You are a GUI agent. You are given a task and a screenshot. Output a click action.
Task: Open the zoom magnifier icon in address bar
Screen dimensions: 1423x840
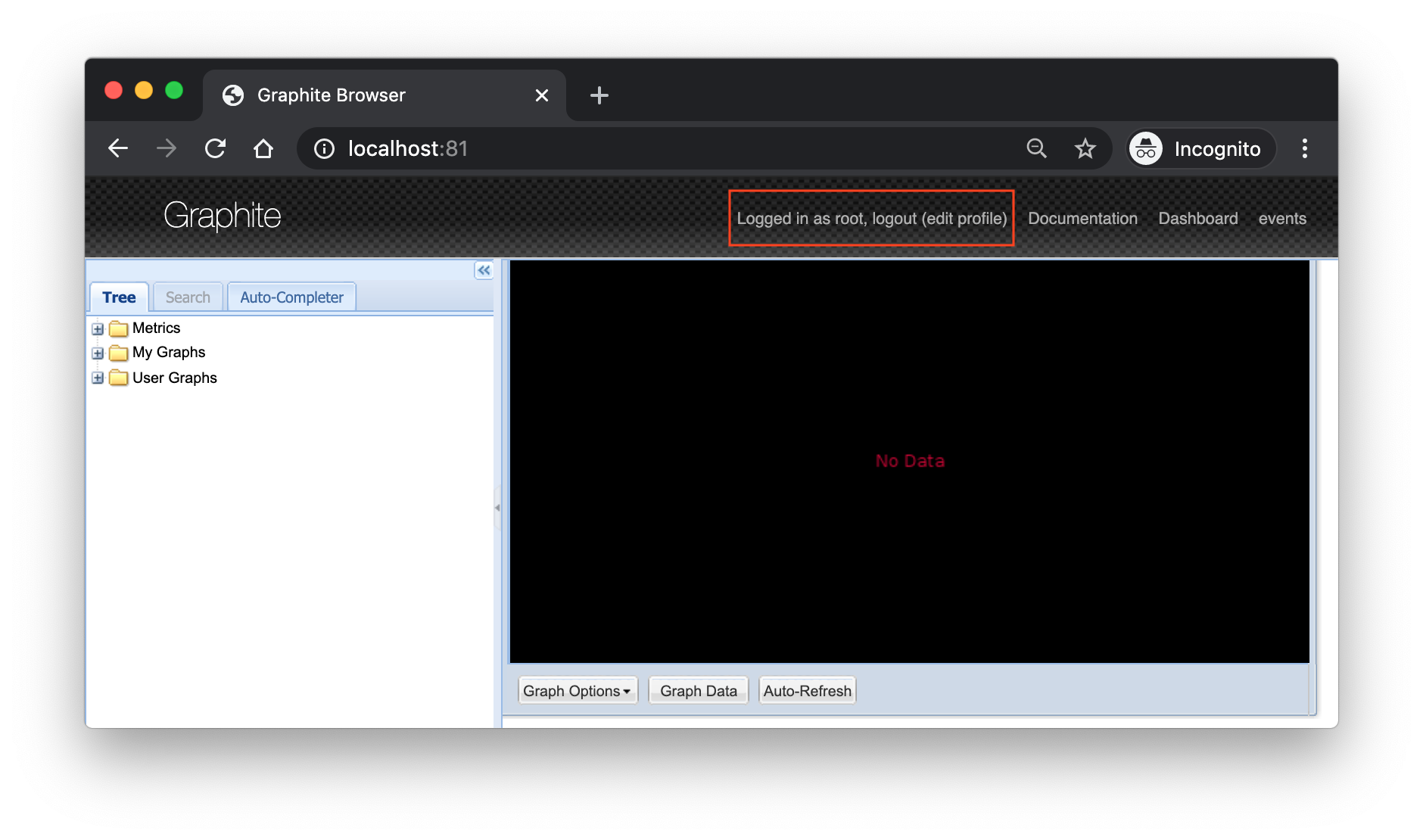point(1036,148)
